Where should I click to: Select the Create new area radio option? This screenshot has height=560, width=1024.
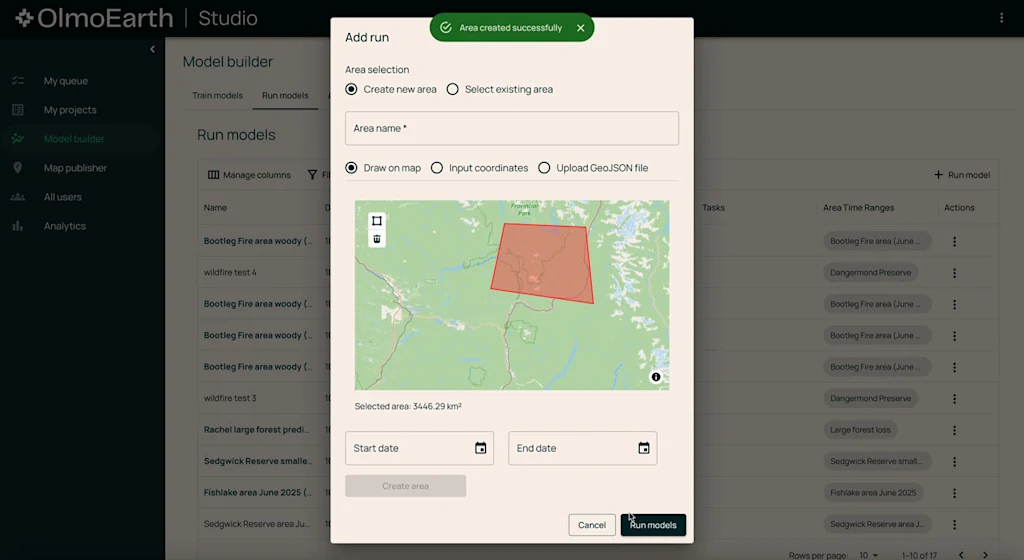(351, 89)
